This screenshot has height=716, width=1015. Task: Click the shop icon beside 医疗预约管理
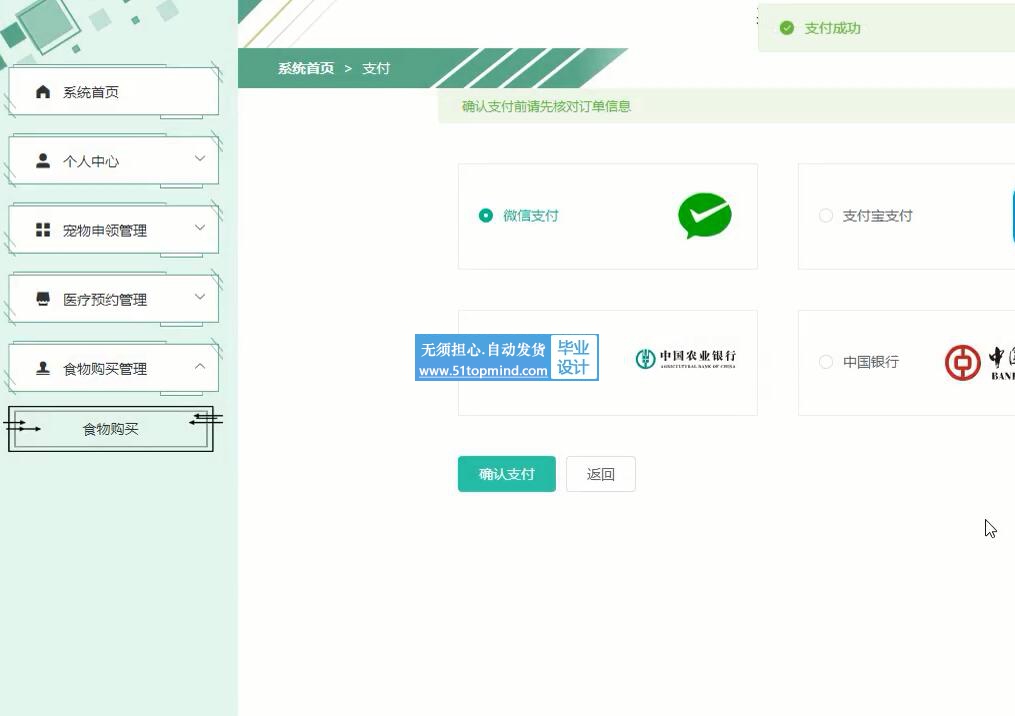click(x=43, y=298)
